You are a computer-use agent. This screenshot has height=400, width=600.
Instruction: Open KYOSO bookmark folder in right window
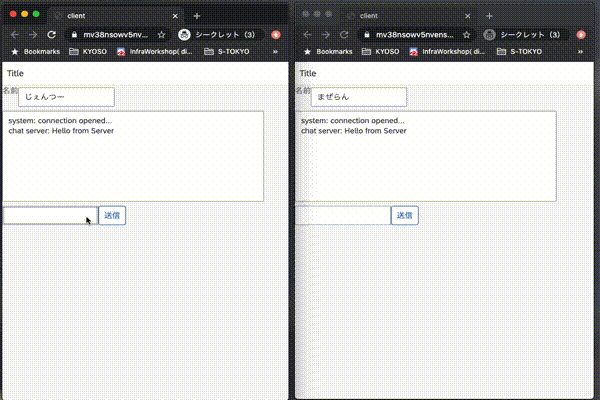381,52
